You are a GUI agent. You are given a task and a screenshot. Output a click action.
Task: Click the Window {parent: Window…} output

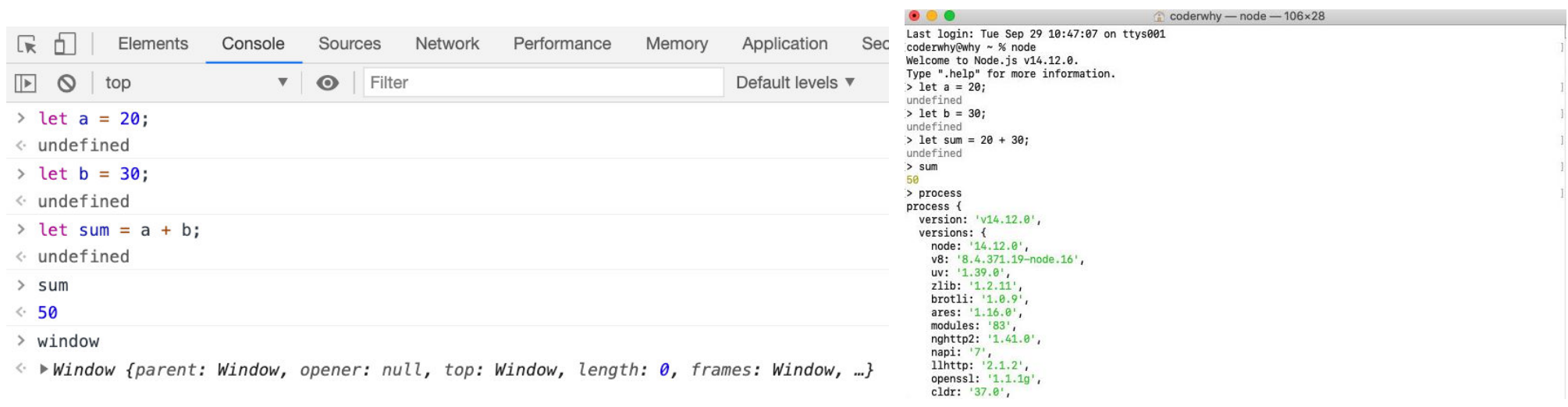[463, 370]
